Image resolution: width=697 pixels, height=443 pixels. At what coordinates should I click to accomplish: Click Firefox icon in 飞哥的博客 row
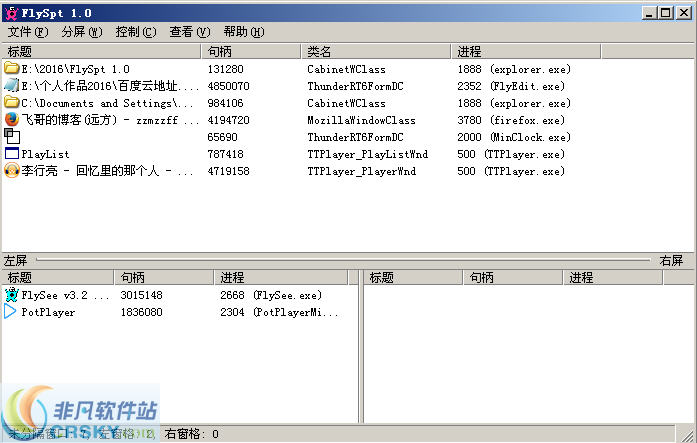click(12, 120)
